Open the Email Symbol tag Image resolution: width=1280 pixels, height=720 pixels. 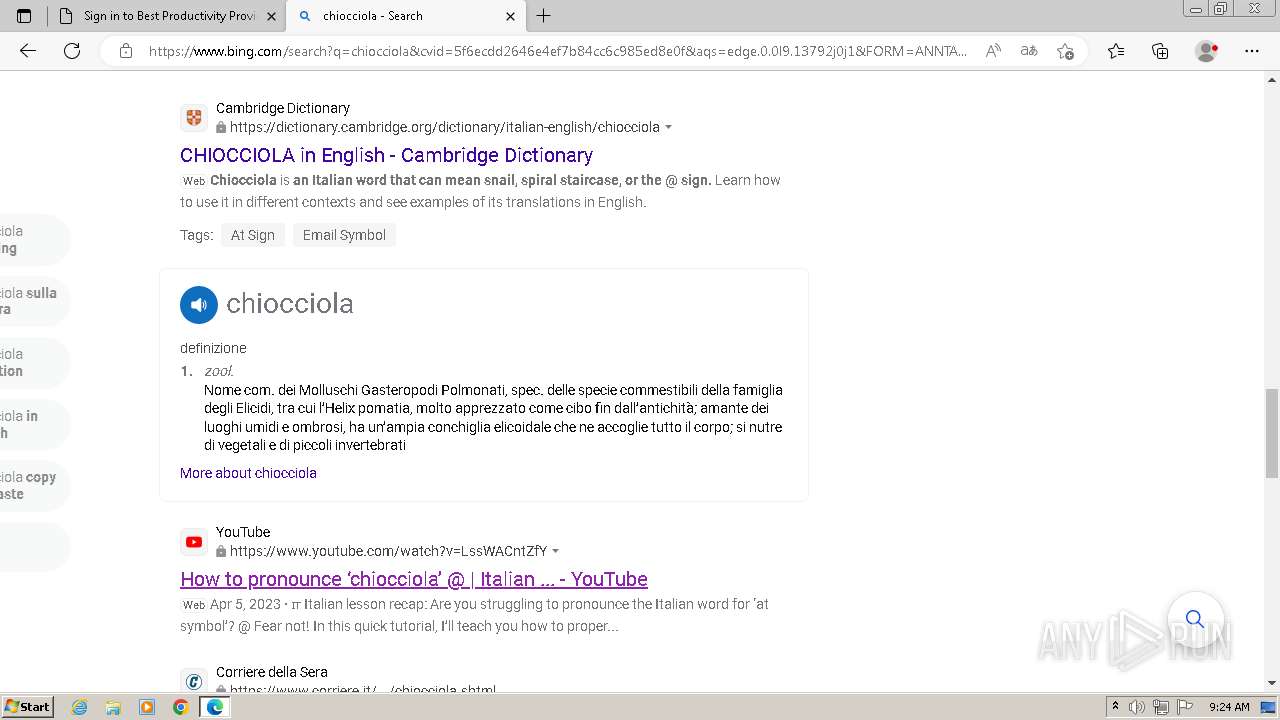pos(344,235)
